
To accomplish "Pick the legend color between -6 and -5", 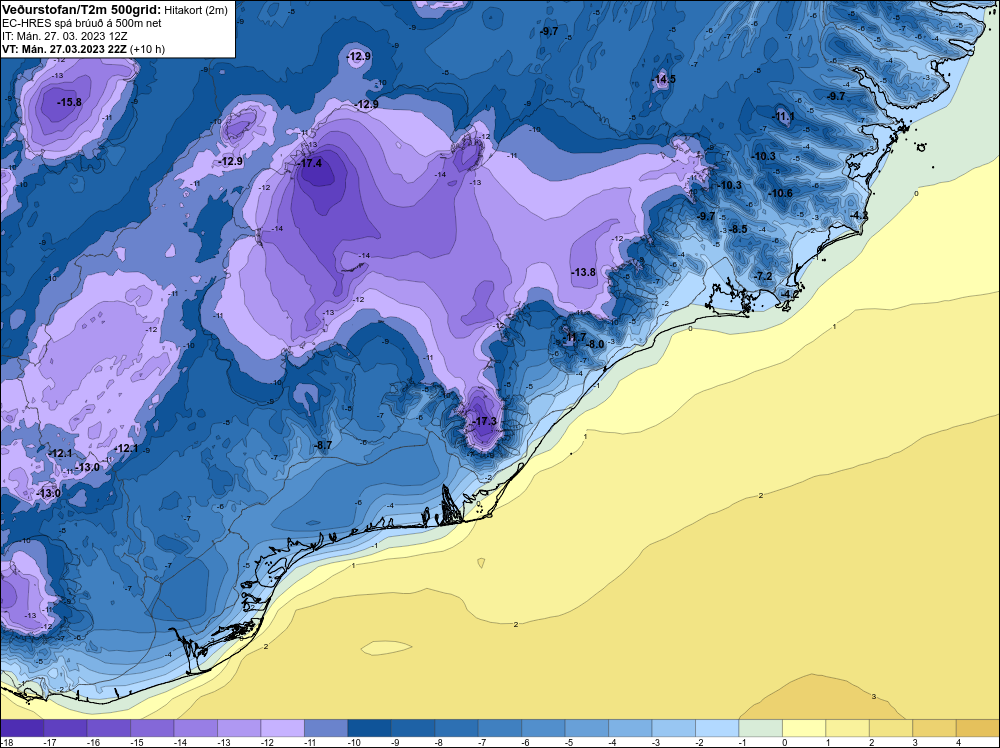I will click(543, 728).
